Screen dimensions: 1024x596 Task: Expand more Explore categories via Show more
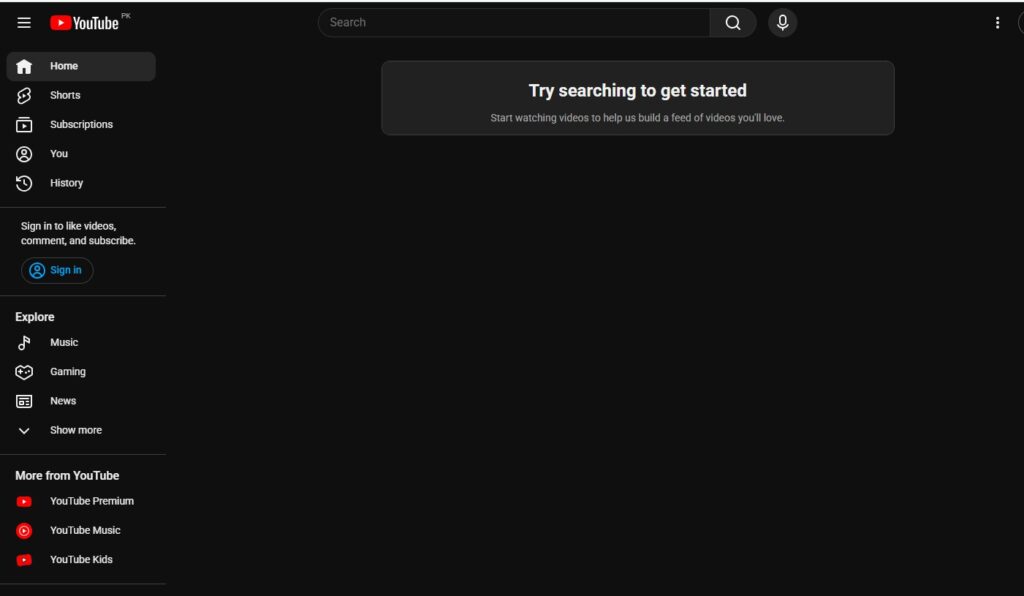[x=23, y=430]
